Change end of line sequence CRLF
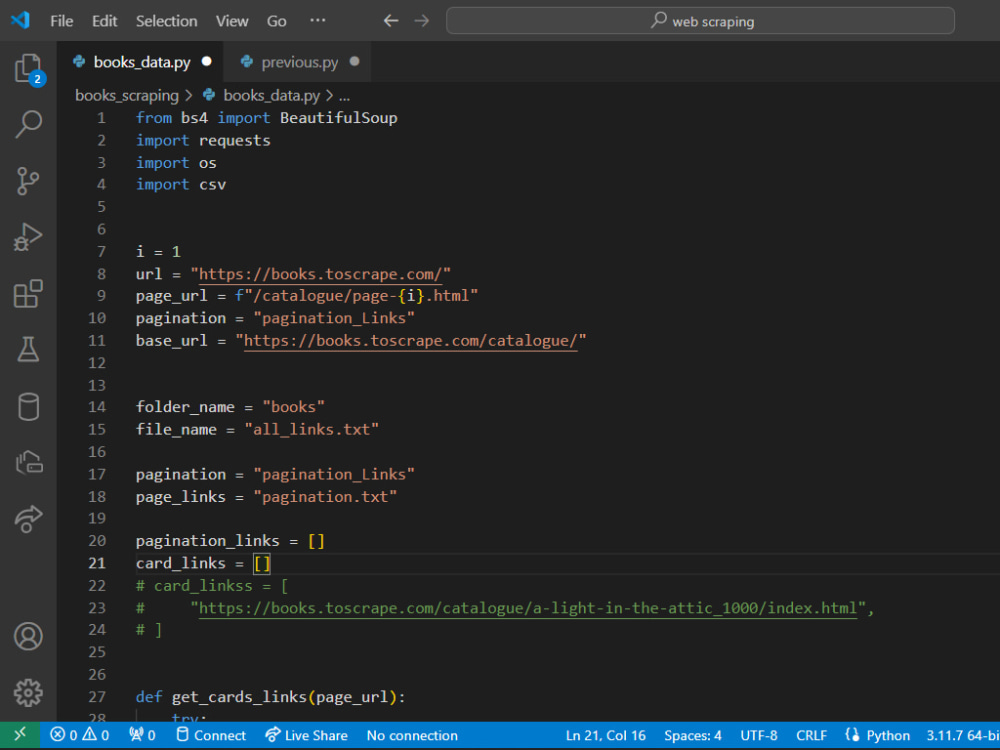Image resolution: width=1000 pixels, height=750 pixels. pyautogui.click(x=811, y=735)
